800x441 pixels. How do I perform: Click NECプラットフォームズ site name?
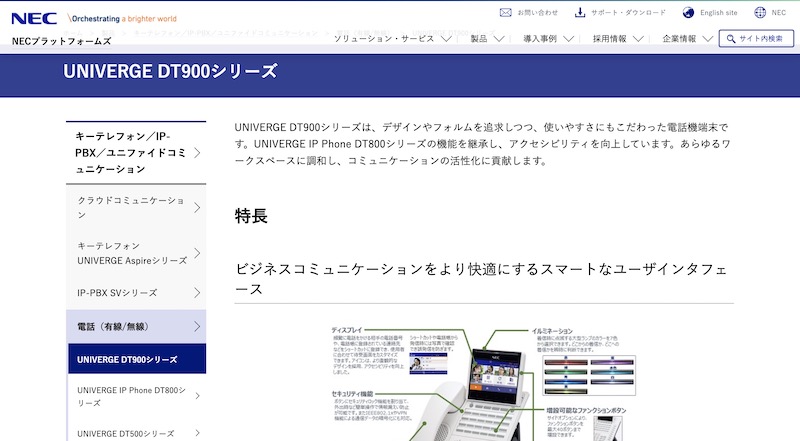tap(61, 41)
